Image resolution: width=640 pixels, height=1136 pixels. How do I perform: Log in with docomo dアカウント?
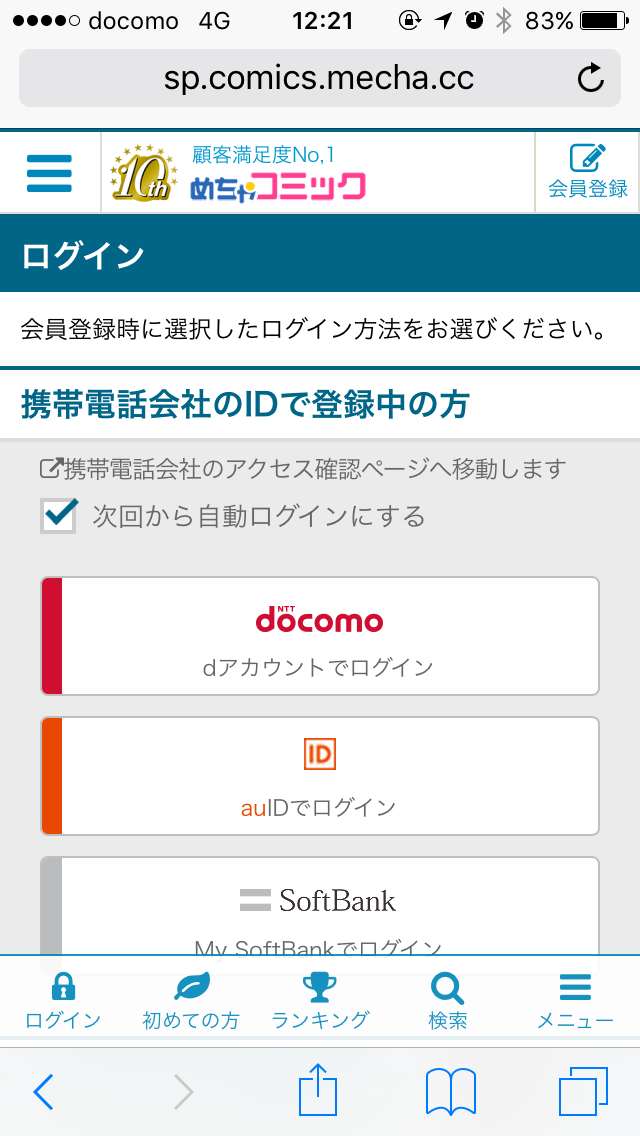coord(320,636)
